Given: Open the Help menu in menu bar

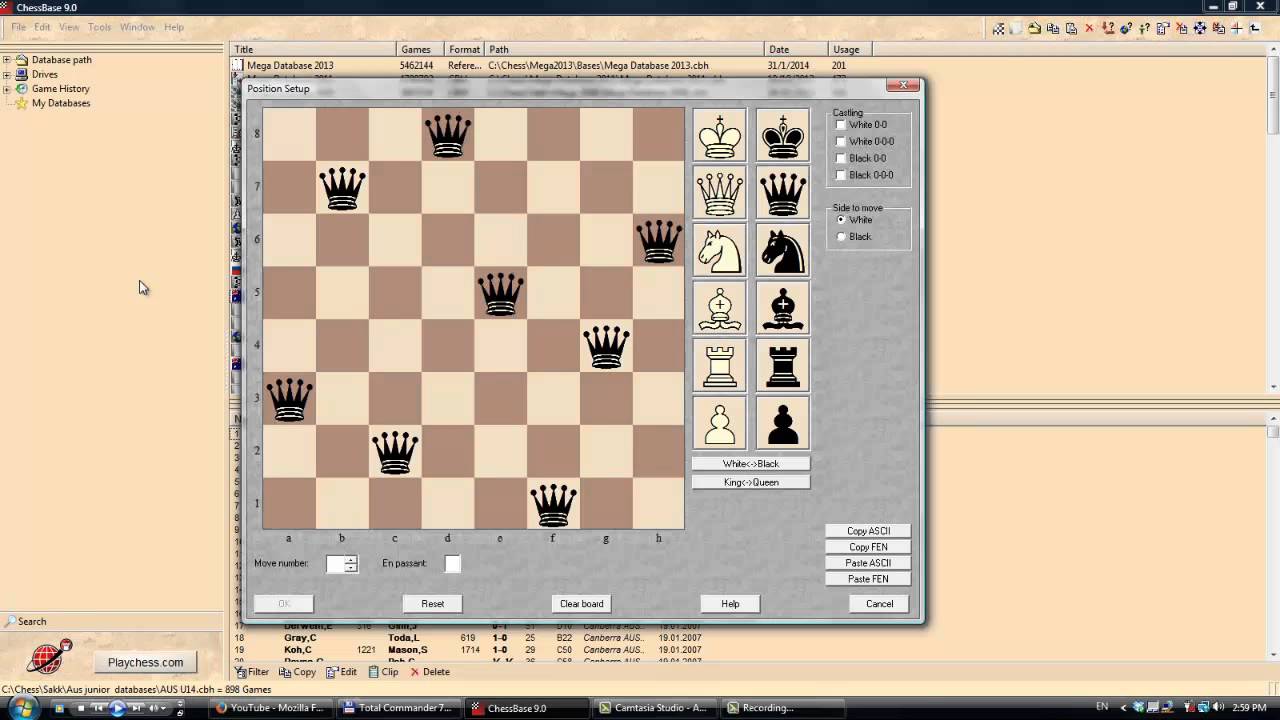Looking at the screenshot, I should (174, 27).
